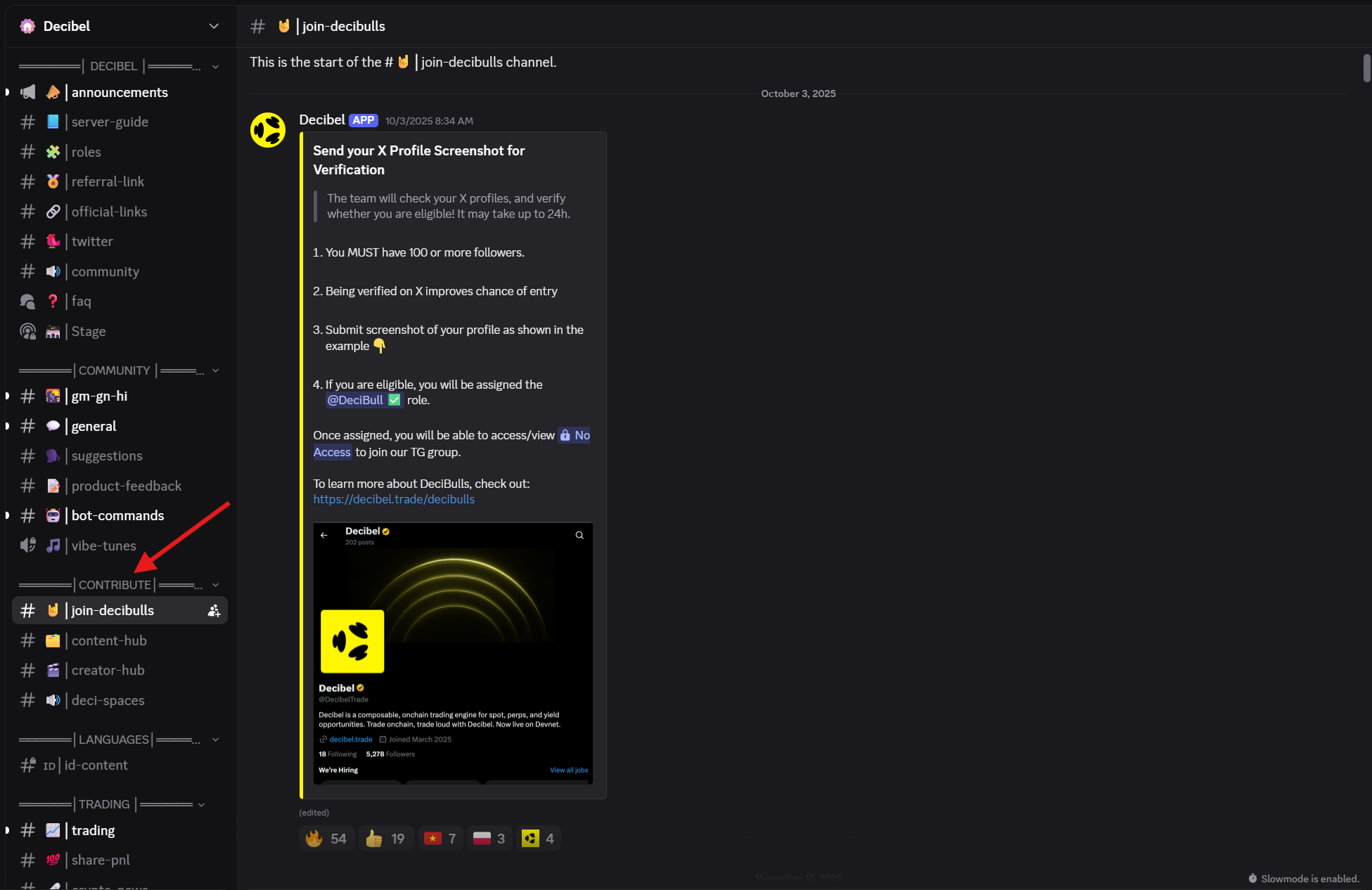Toggle the Decibel logo reaction with 4
Image resolution: width=1372 pixels, height=890 pixels.
538,839
